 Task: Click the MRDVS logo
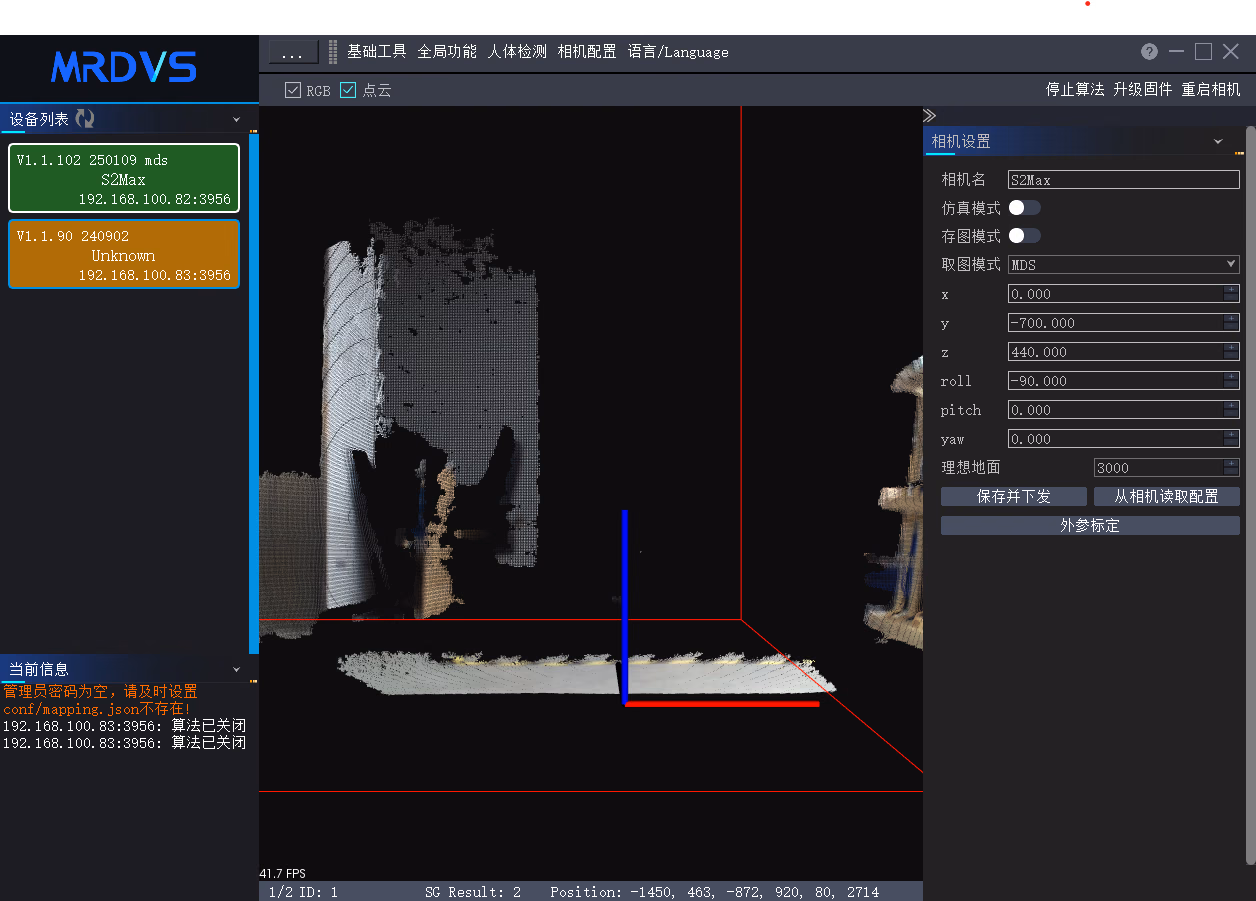(124, 67)
